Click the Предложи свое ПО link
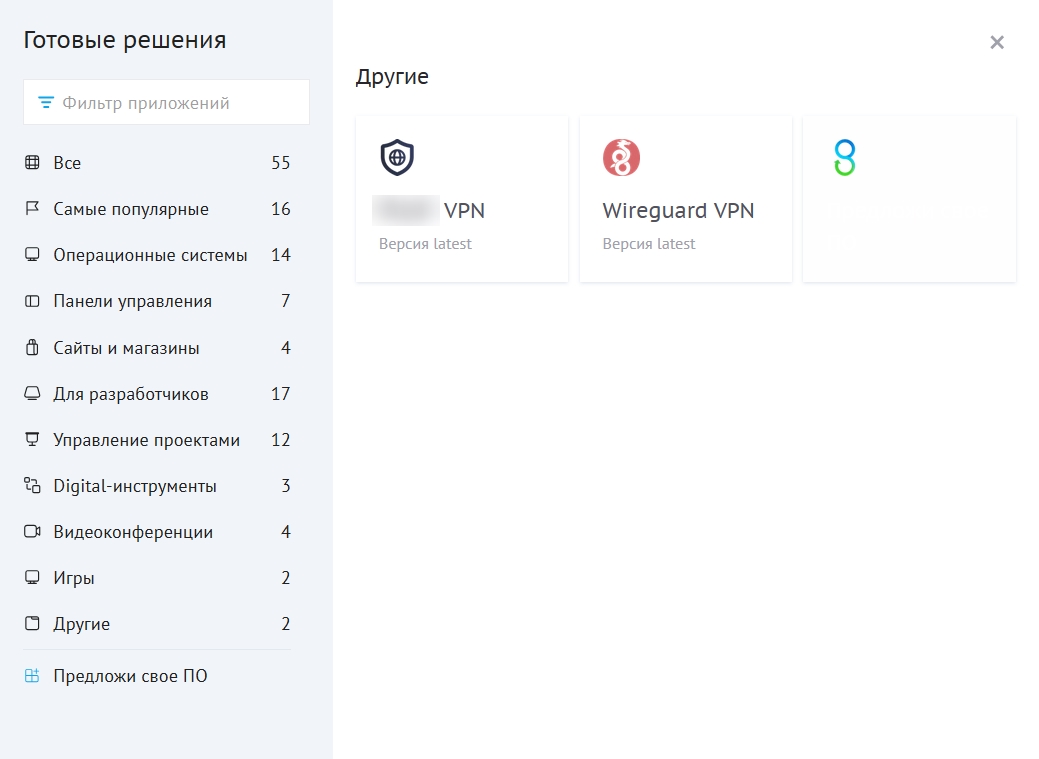This screenshot has width=1039, height=759. coord(130,676)
